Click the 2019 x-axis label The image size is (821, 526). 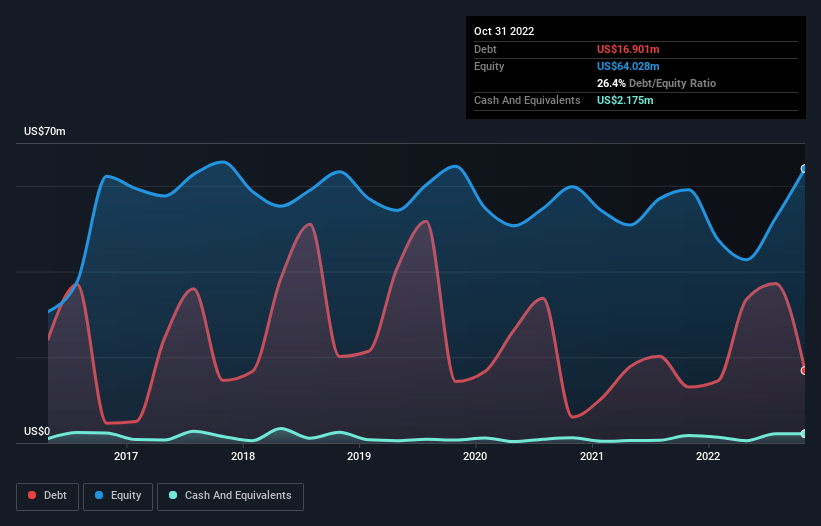(359, 456)
